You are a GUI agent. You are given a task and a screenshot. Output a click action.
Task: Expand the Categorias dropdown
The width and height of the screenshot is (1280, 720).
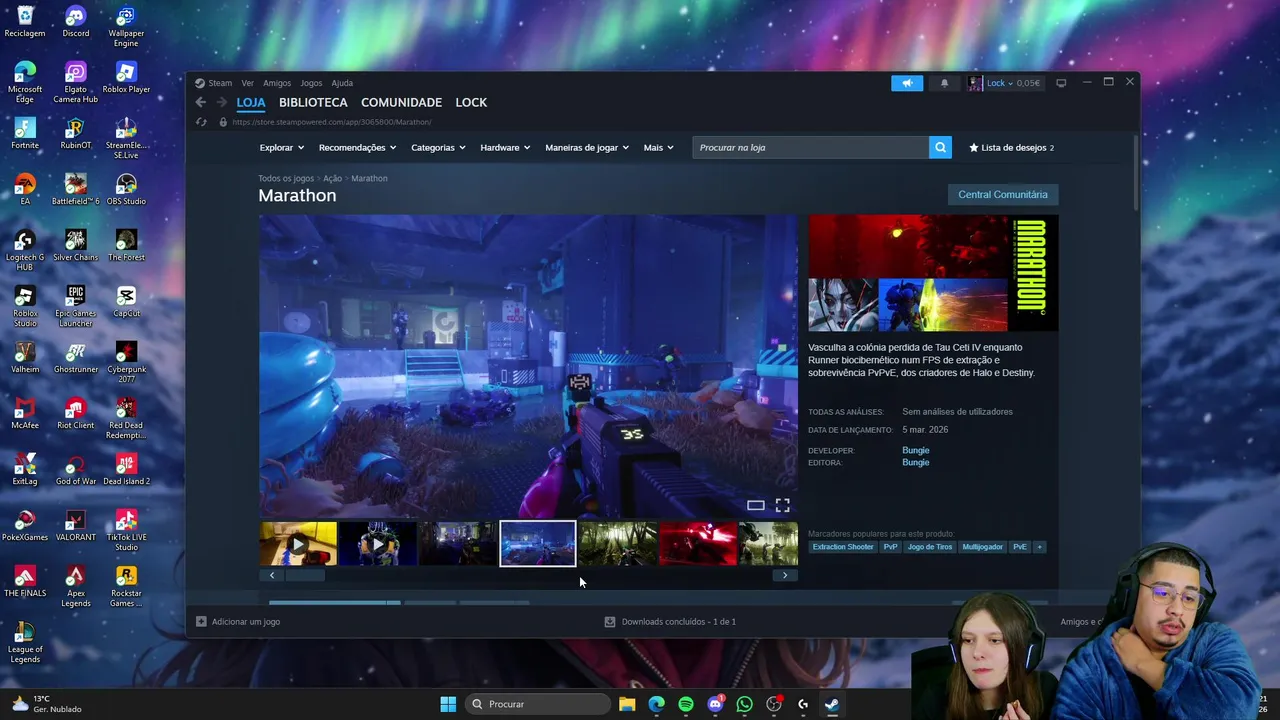438,147
